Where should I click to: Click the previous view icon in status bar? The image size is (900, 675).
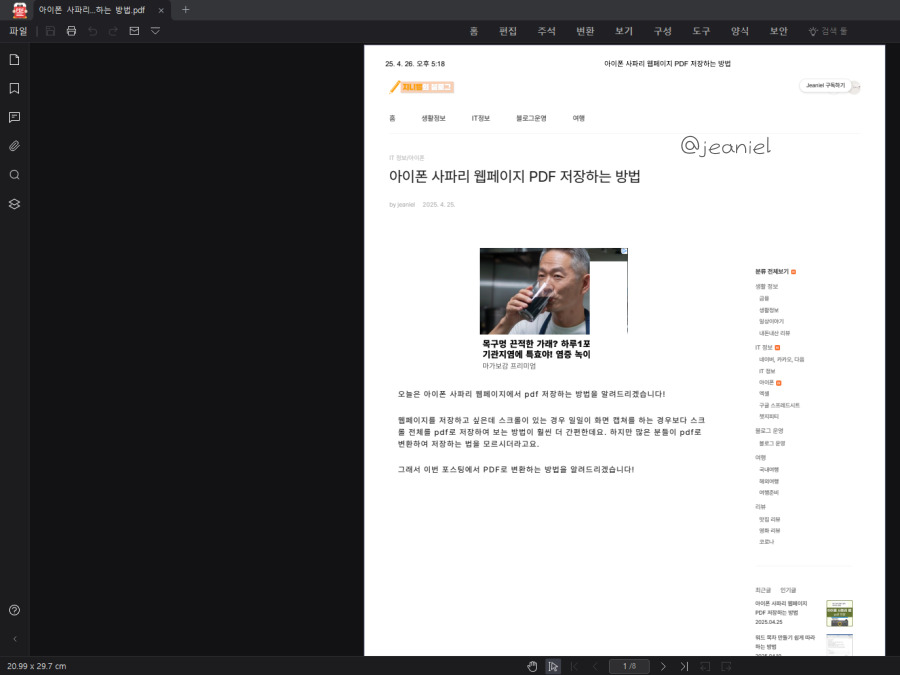[705, 666]
